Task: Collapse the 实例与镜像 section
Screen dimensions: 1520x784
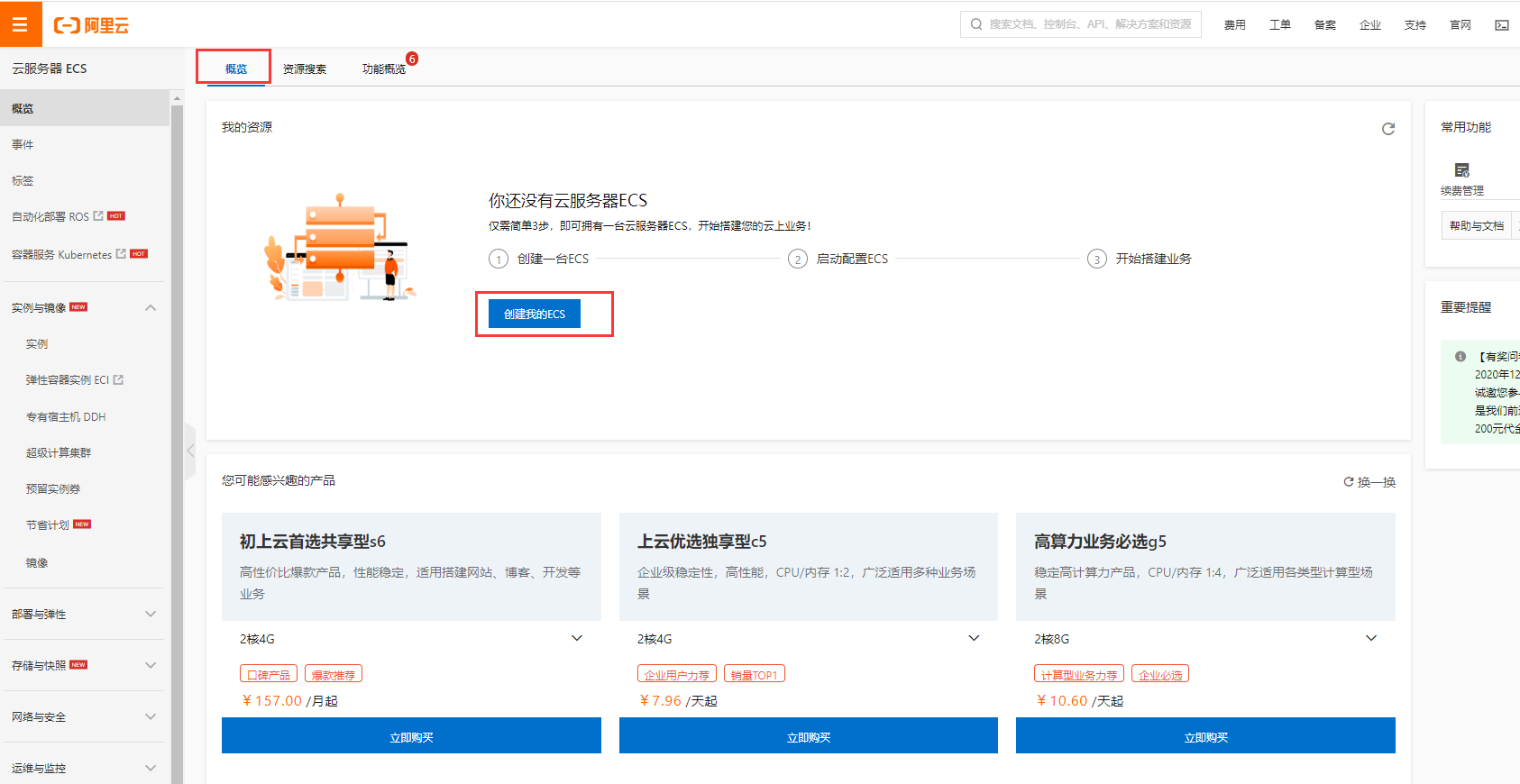Action: (x=151, y=308)
